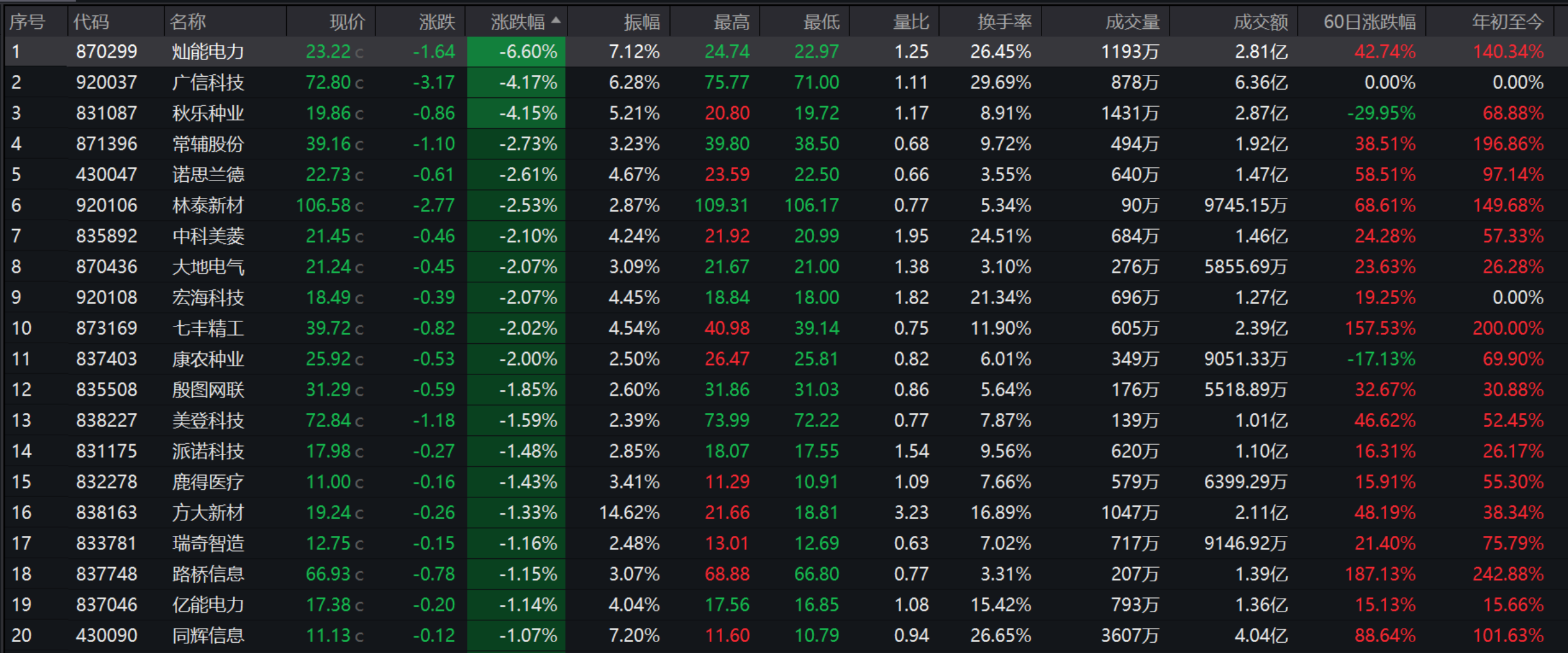Click the sort arrow next to 涨跌幅
The width and height of the screenshot is (1568, 653).
click(556, 20)
